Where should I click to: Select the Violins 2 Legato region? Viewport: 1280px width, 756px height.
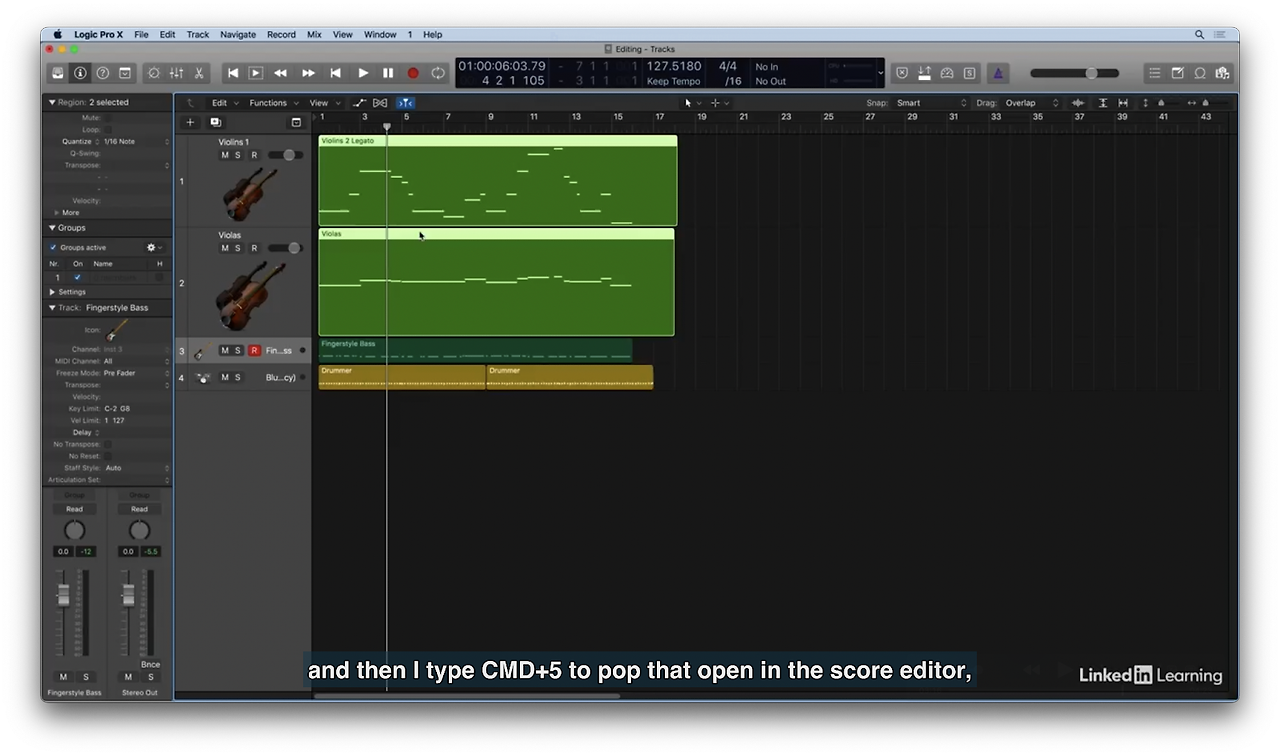tap(498, 181)
